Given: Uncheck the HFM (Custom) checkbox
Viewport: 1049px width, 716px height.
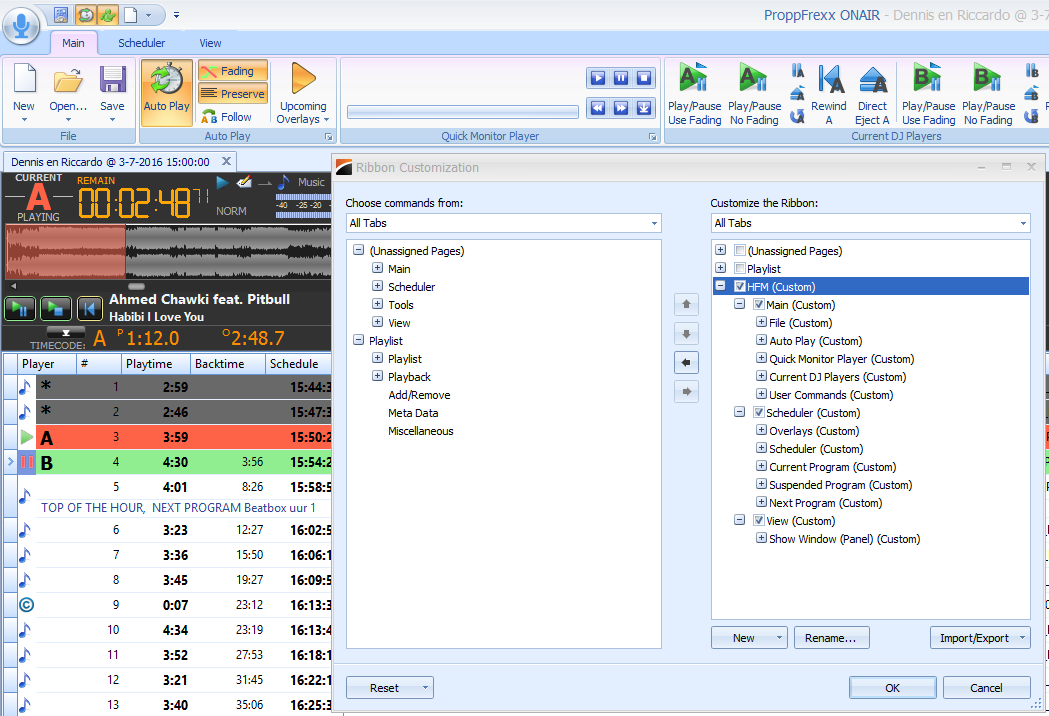Looking at the screenshot, I should point(739,287).
